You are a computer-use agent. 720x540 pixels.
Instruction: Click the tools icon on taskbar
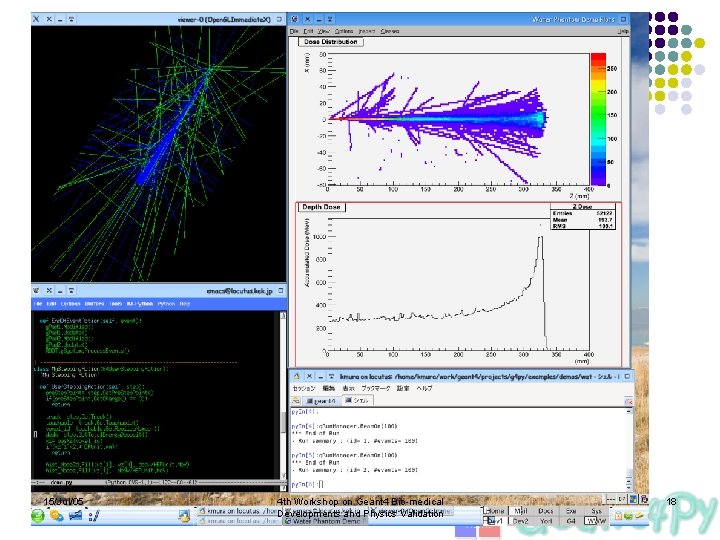[x=94, y=516]
